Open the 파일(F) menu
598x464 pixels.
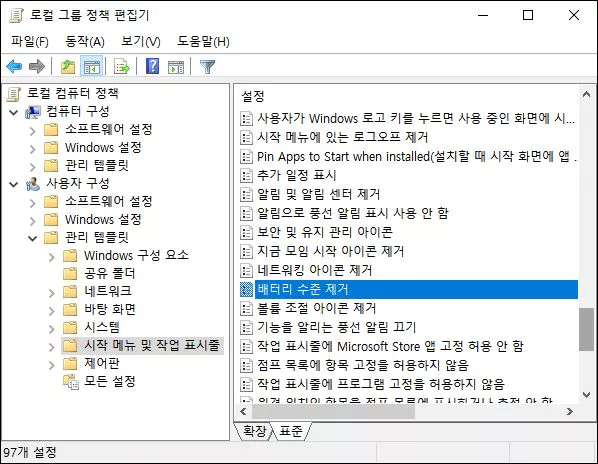[30, 41]
